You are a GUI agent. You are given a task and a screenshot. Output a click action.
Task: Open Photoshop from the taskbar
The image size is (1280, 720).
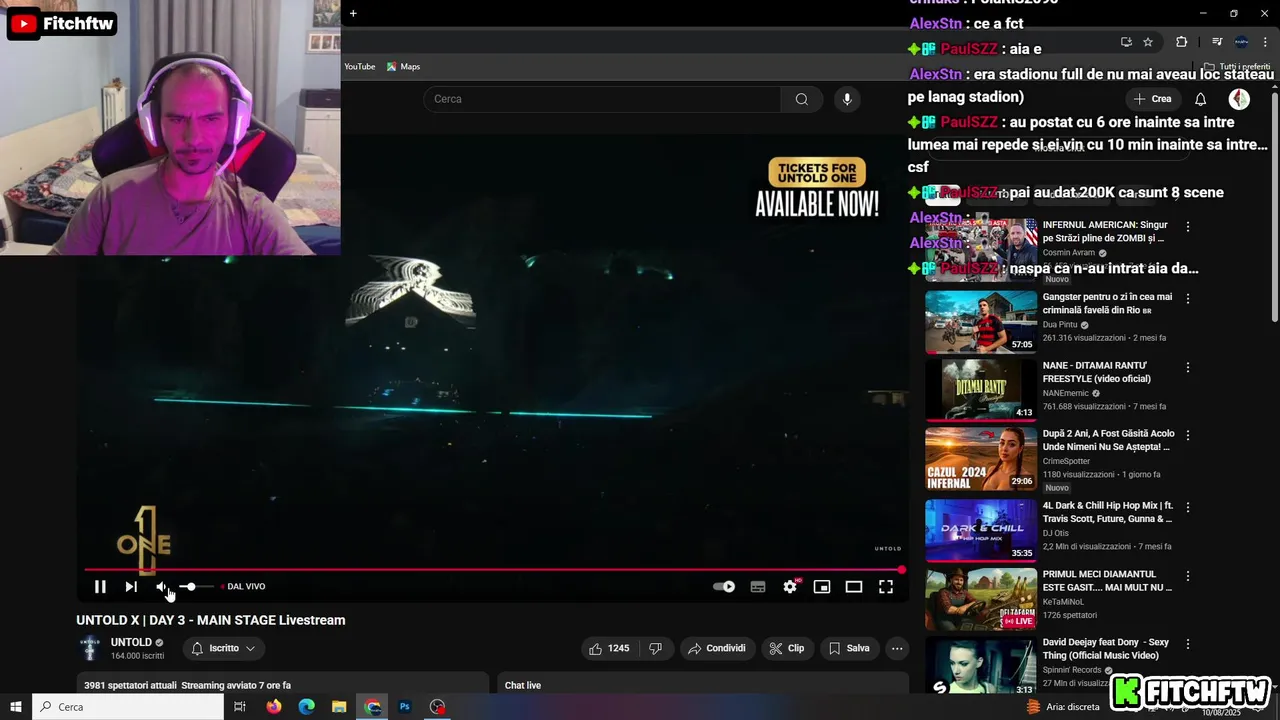click(405, 707)
